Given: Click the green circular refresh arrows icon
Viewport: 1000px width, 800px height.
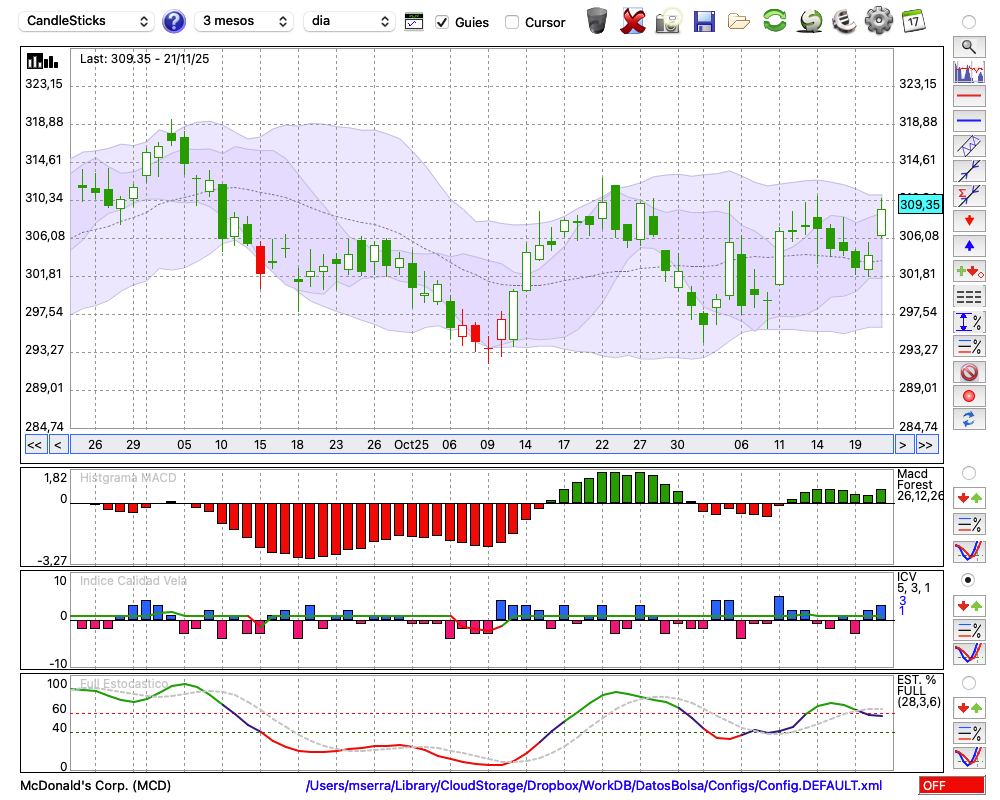Looking at the screenshot, I should pyautogui.click(x=774, y=20).
